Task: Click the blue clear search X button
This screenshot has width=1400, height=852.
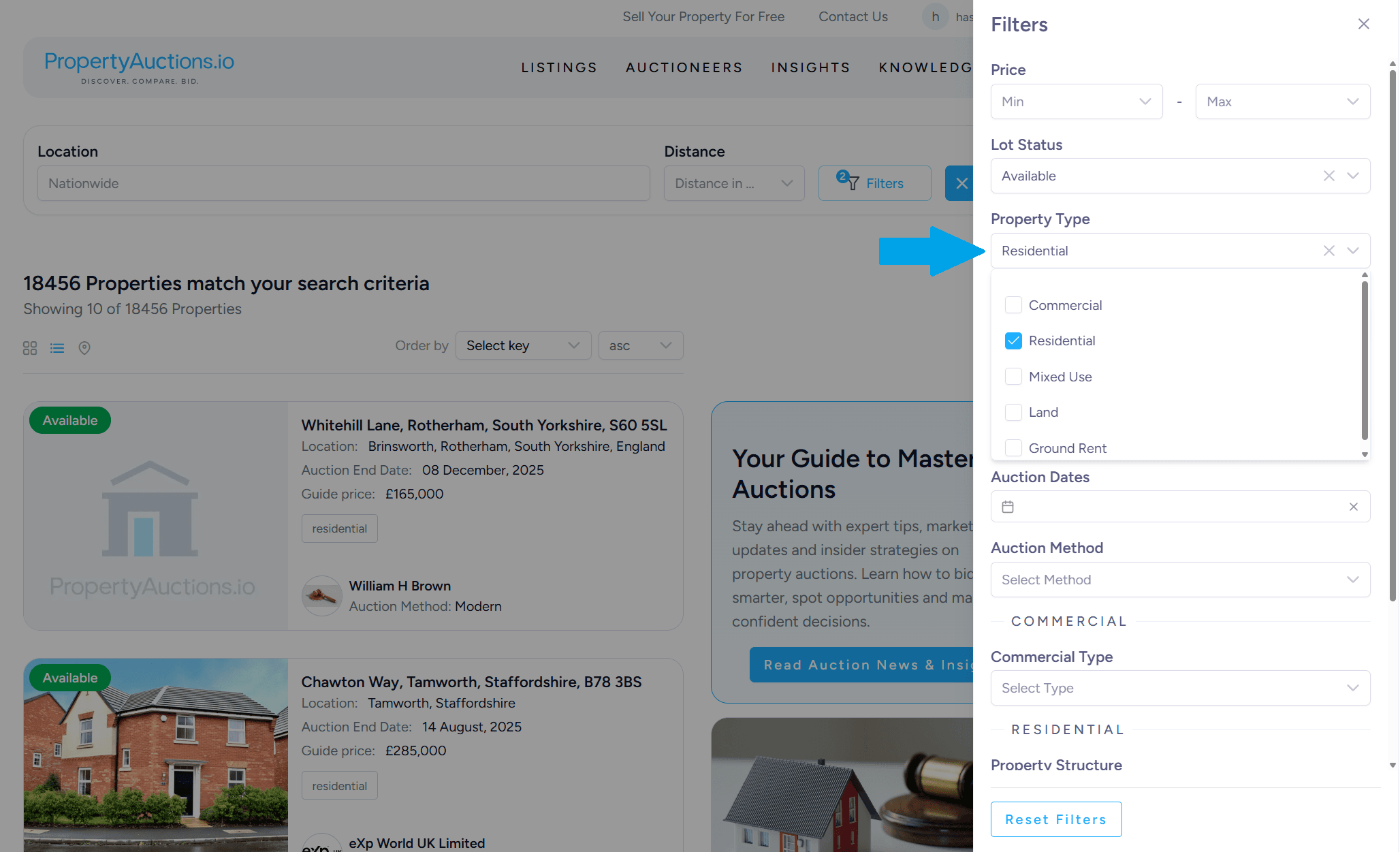Action: [961, 183]
